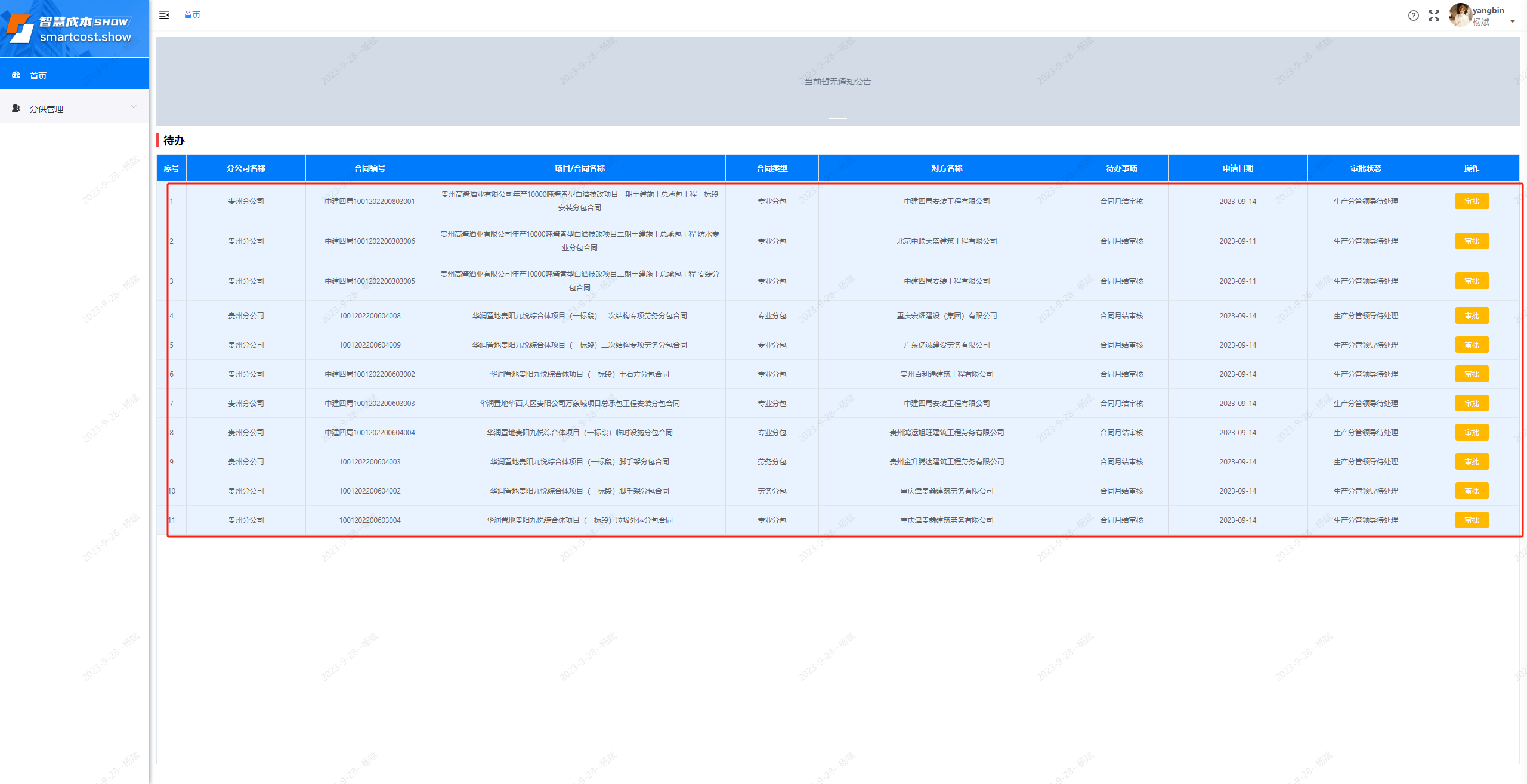The image size is (1527, 784).
Task: Click 审批 button for row 4
Action: [x=1471, y=316]
